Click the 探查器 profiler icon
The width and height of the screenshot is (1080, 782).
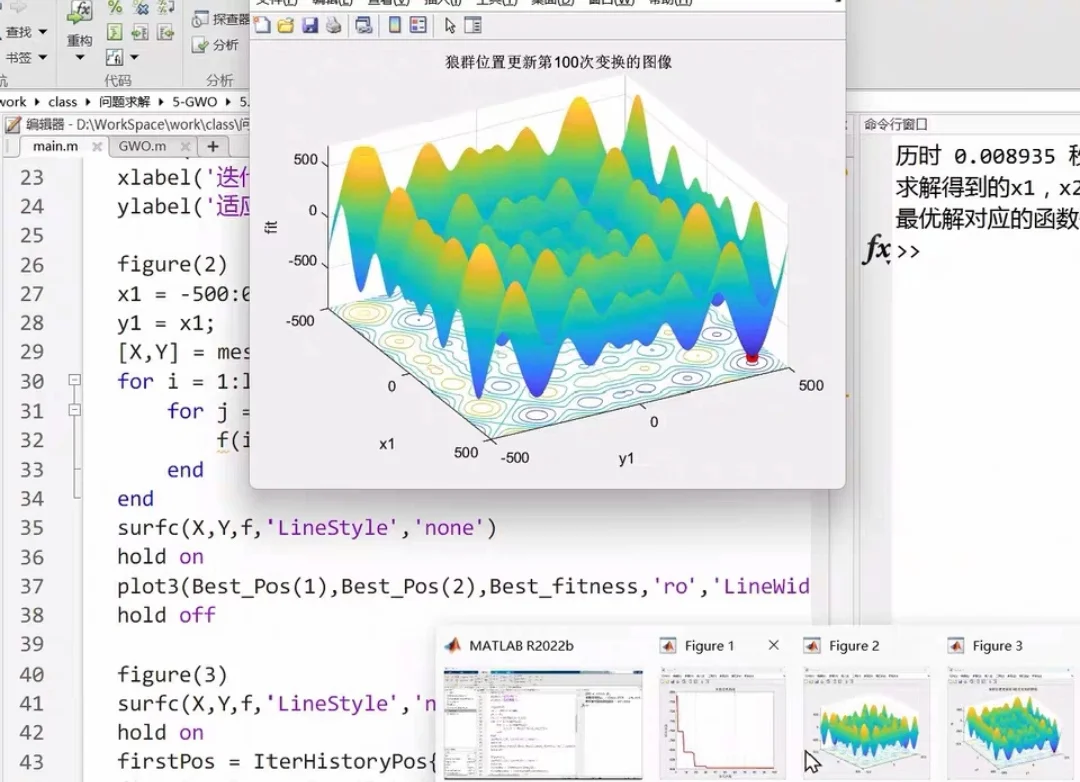[200, 19]
